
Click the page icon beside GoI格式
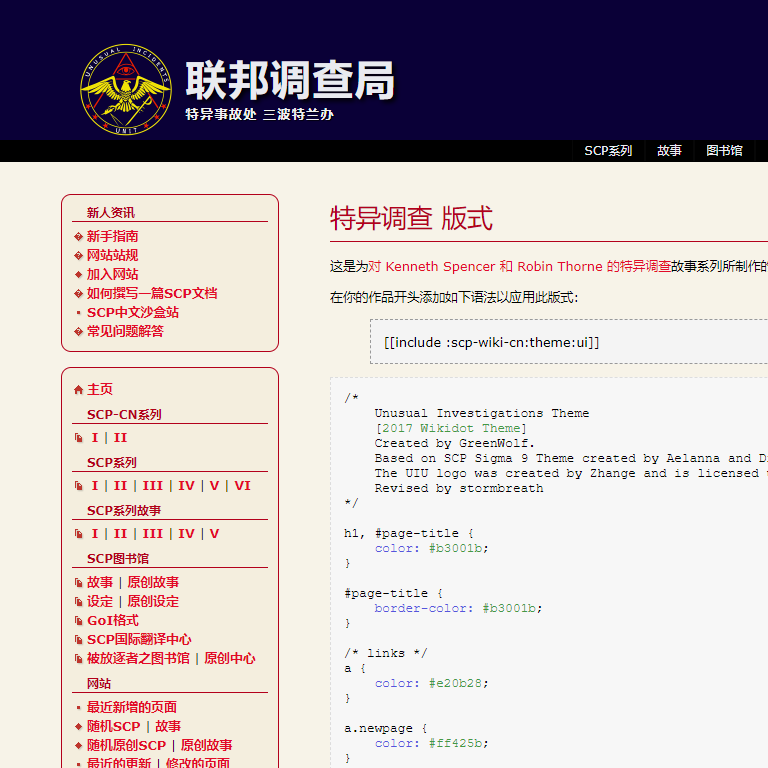[x=79, y=621]
